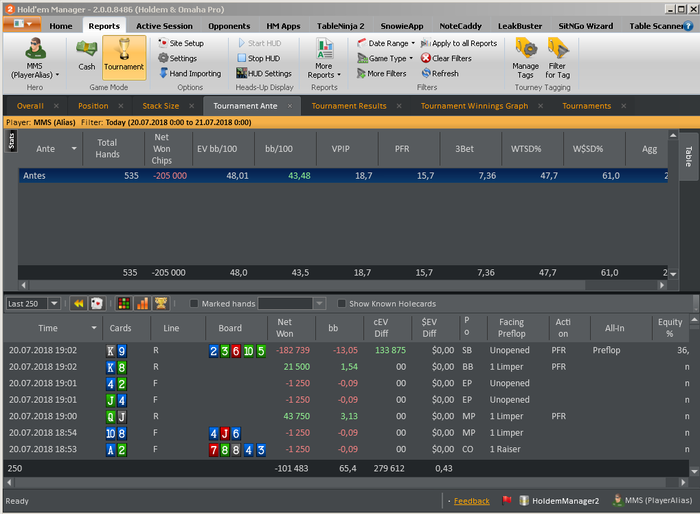
Task: Select Cash game mode
Action: [87, 55]
